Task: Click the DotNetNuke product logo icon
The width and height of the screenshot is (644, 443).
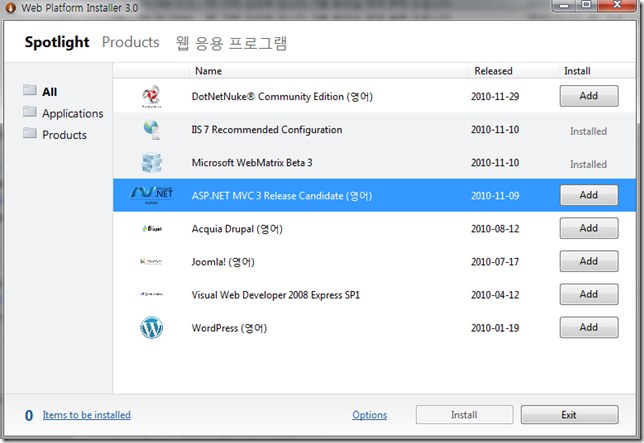Action: [151, 97]
